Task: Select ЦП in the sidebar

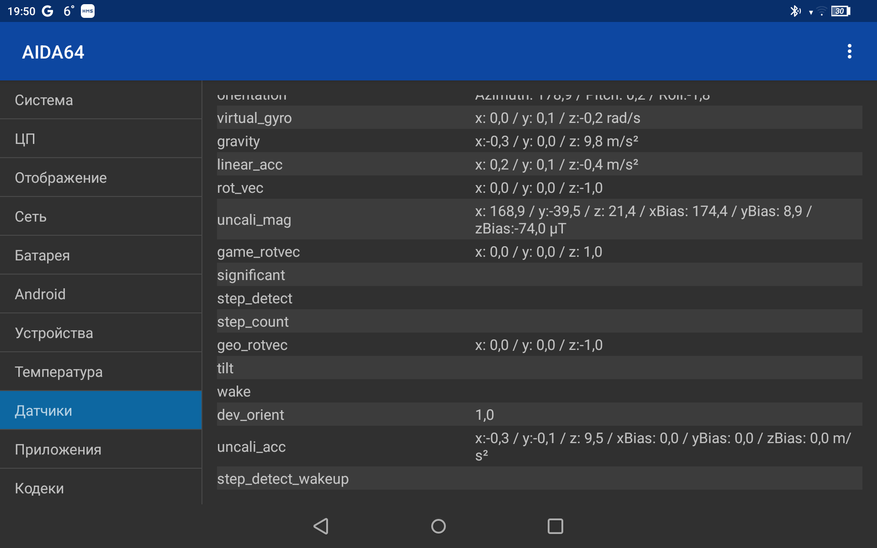Action: [100, 139]
